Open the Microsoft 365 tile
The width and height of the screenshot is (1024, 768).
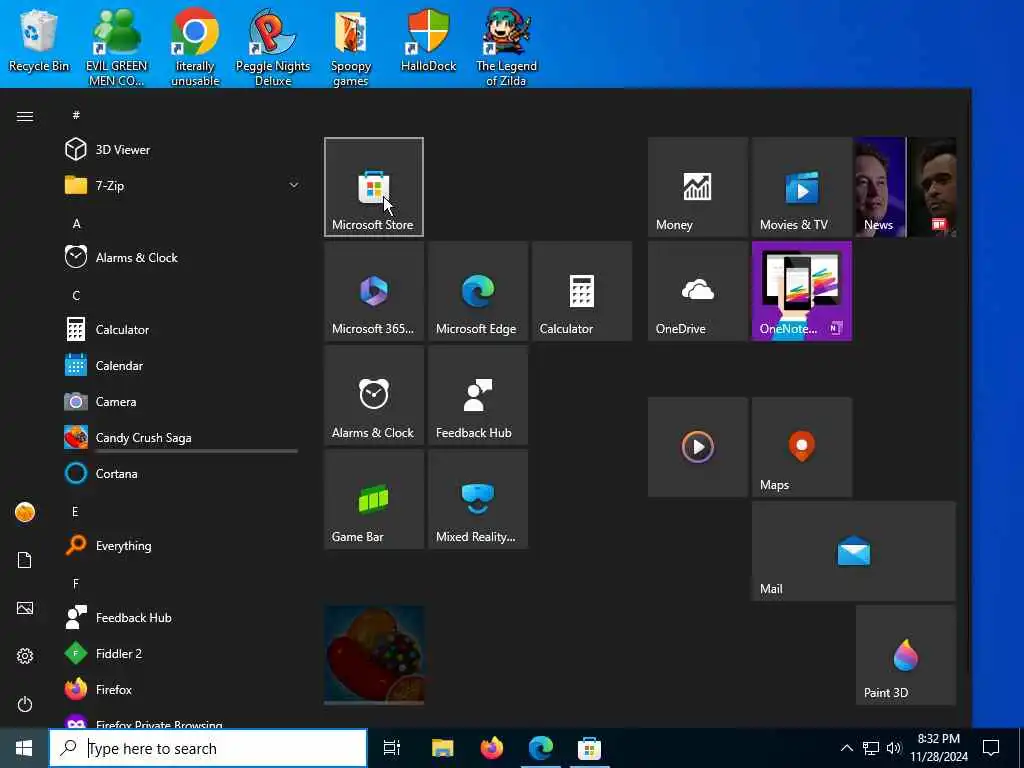pos(374,291)
